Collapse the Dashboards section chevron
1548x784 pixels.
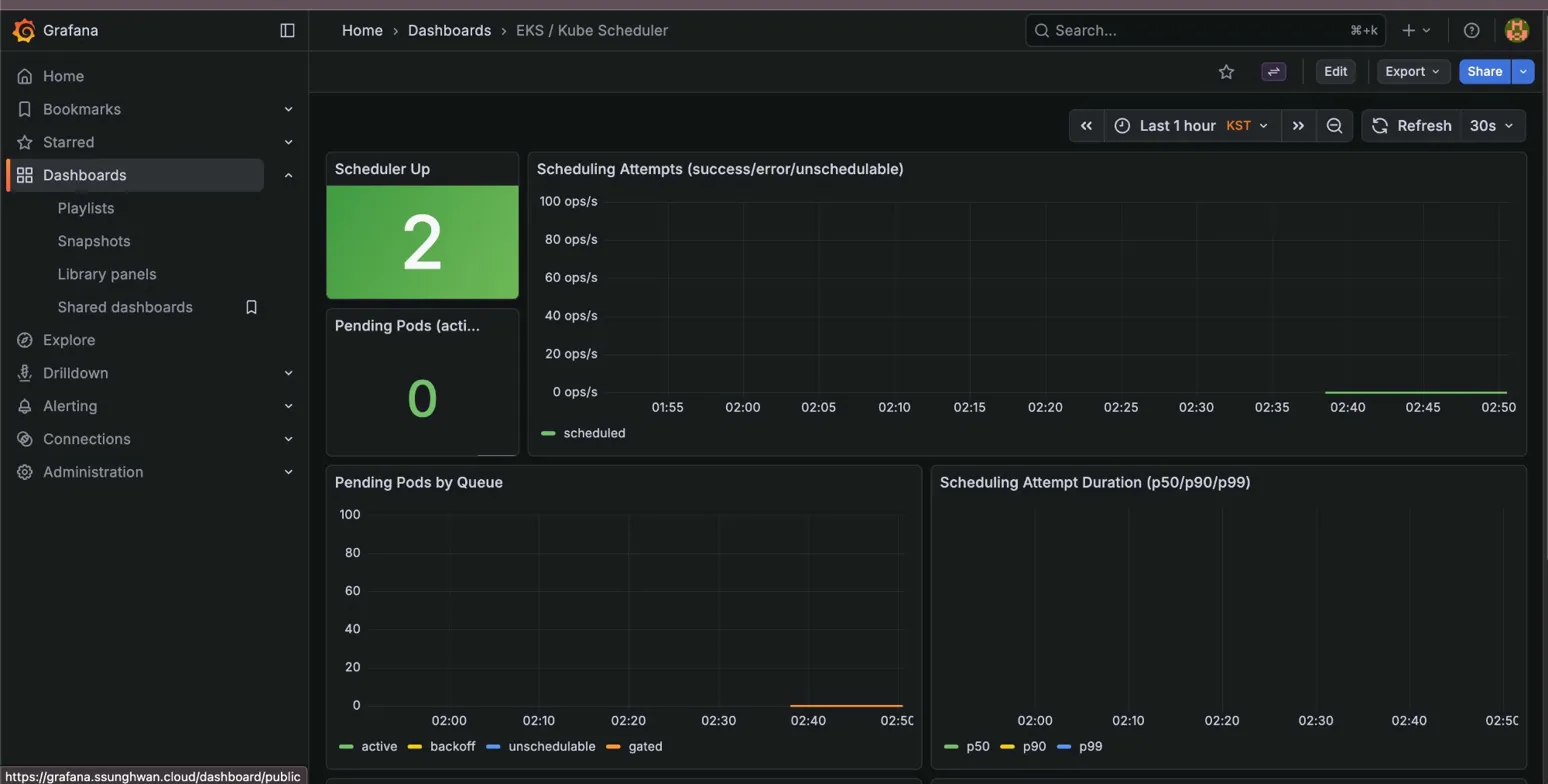tap(288, 175)
